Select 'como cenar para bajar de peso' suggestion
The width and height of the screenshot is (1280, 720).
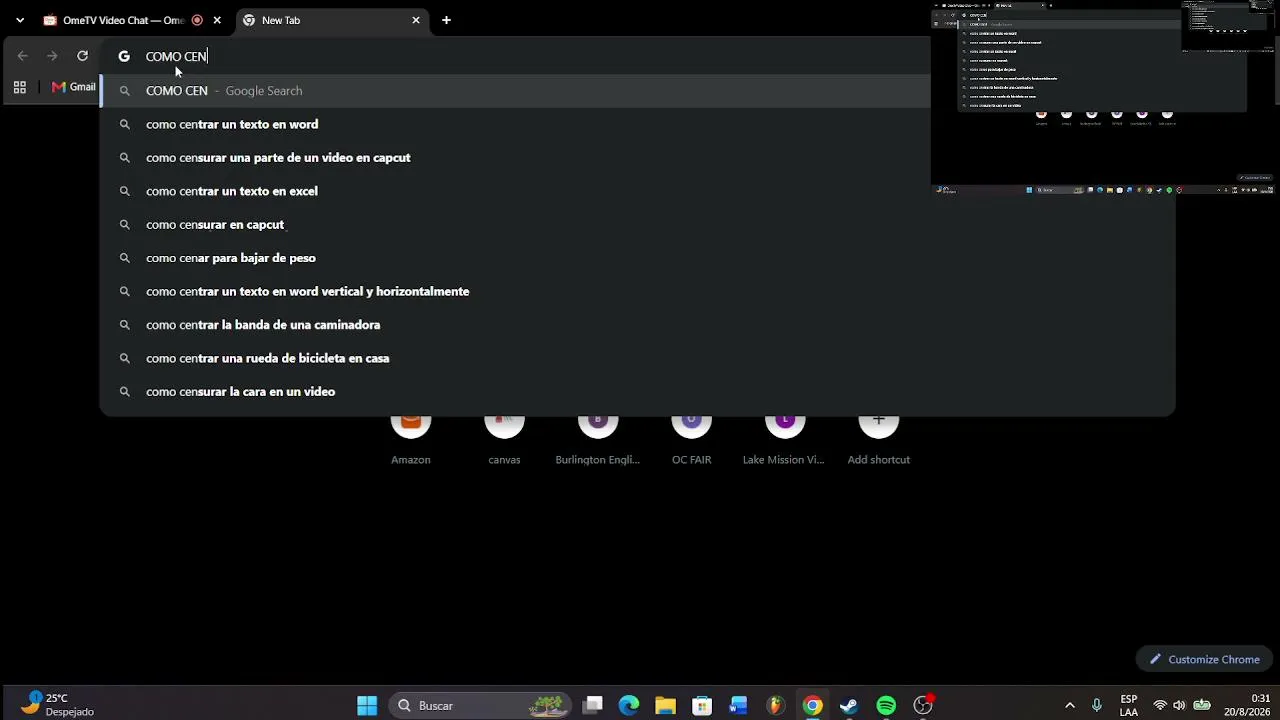tap(637, 258)
